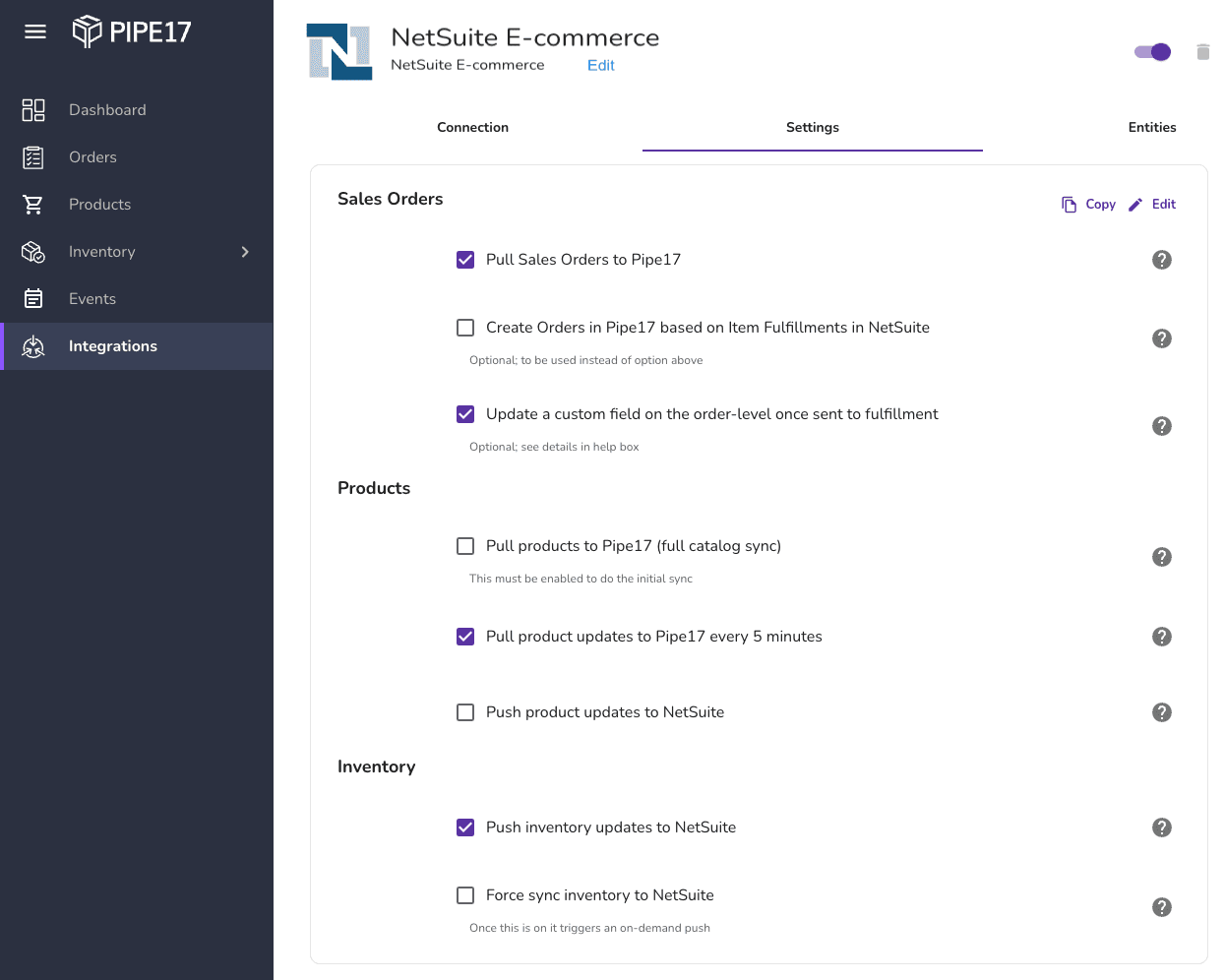Go to Dashboard in sidebar
The width and height of the screenshot is (1224, 980).
107,110
